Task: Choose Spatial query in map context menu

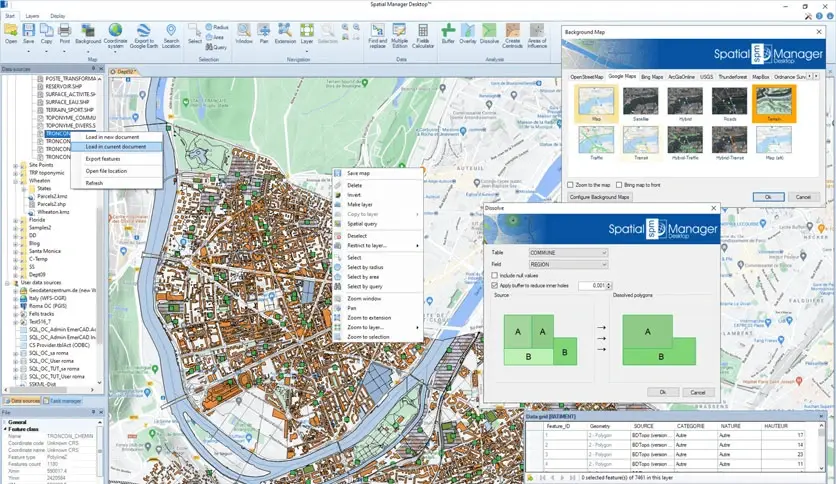Action: pos(363,224)
